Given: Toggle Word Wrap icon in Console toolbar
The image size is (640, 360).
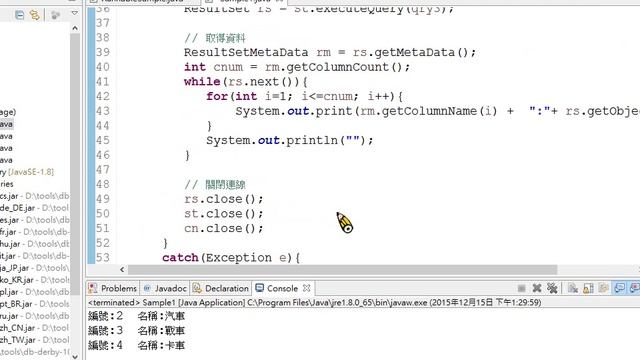Looking at the screenshot, I should coord(604,288).
